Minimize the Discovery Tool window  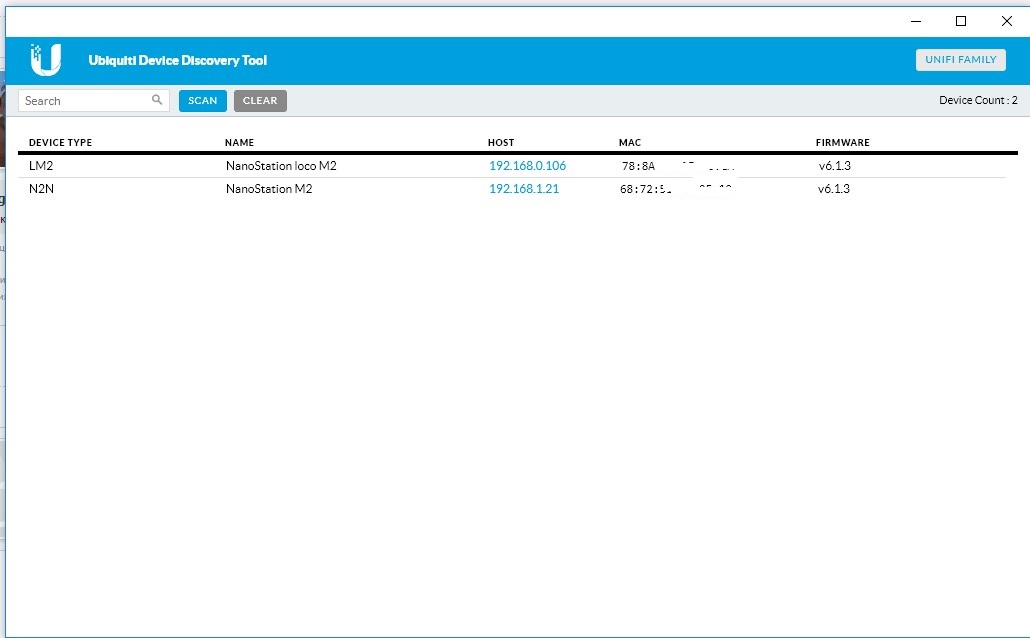(916, 21)
